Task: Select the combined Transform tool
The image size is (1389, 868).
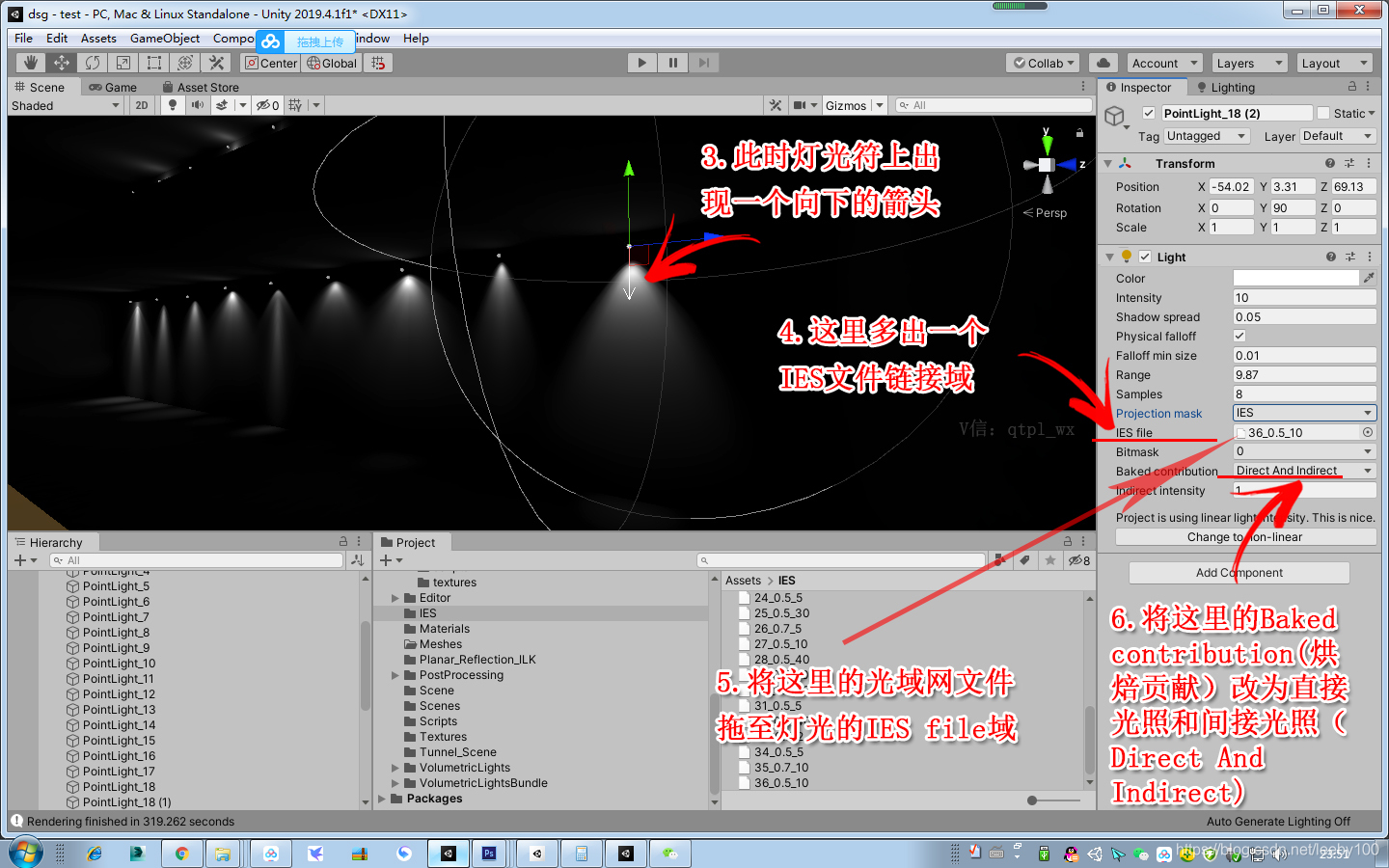Action: 185,63
